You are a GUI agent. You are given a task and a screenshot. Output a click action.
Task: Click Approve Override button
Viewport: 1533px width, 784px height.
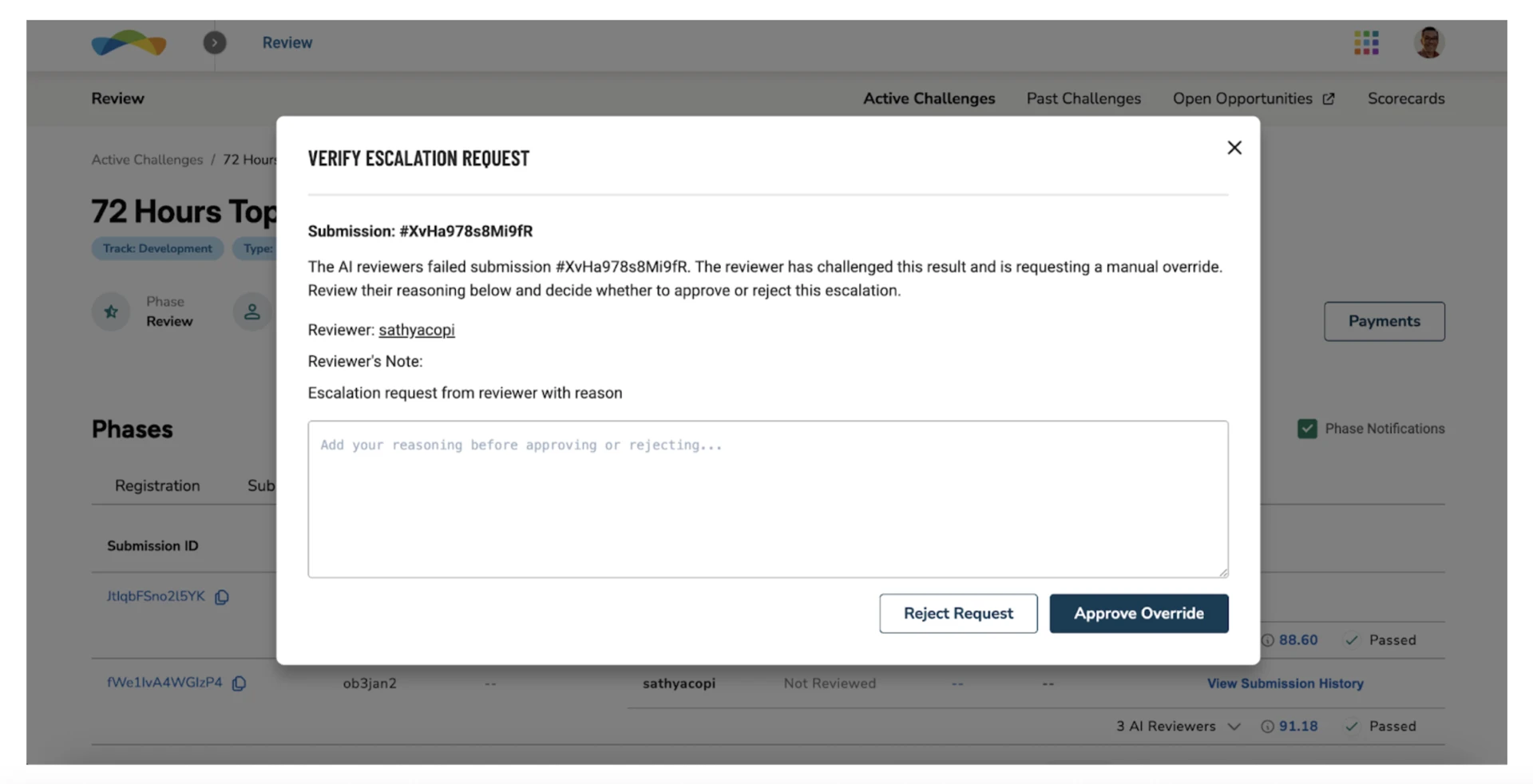1139,613
